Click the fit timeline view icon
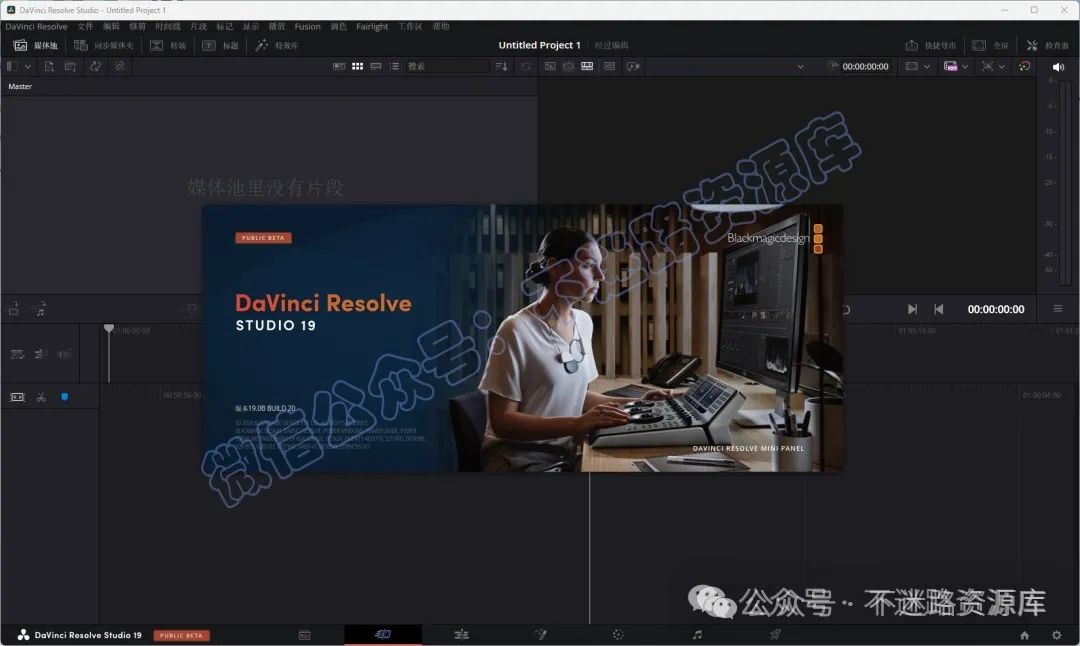This screenshot has width=1080, height=646. 17,397
